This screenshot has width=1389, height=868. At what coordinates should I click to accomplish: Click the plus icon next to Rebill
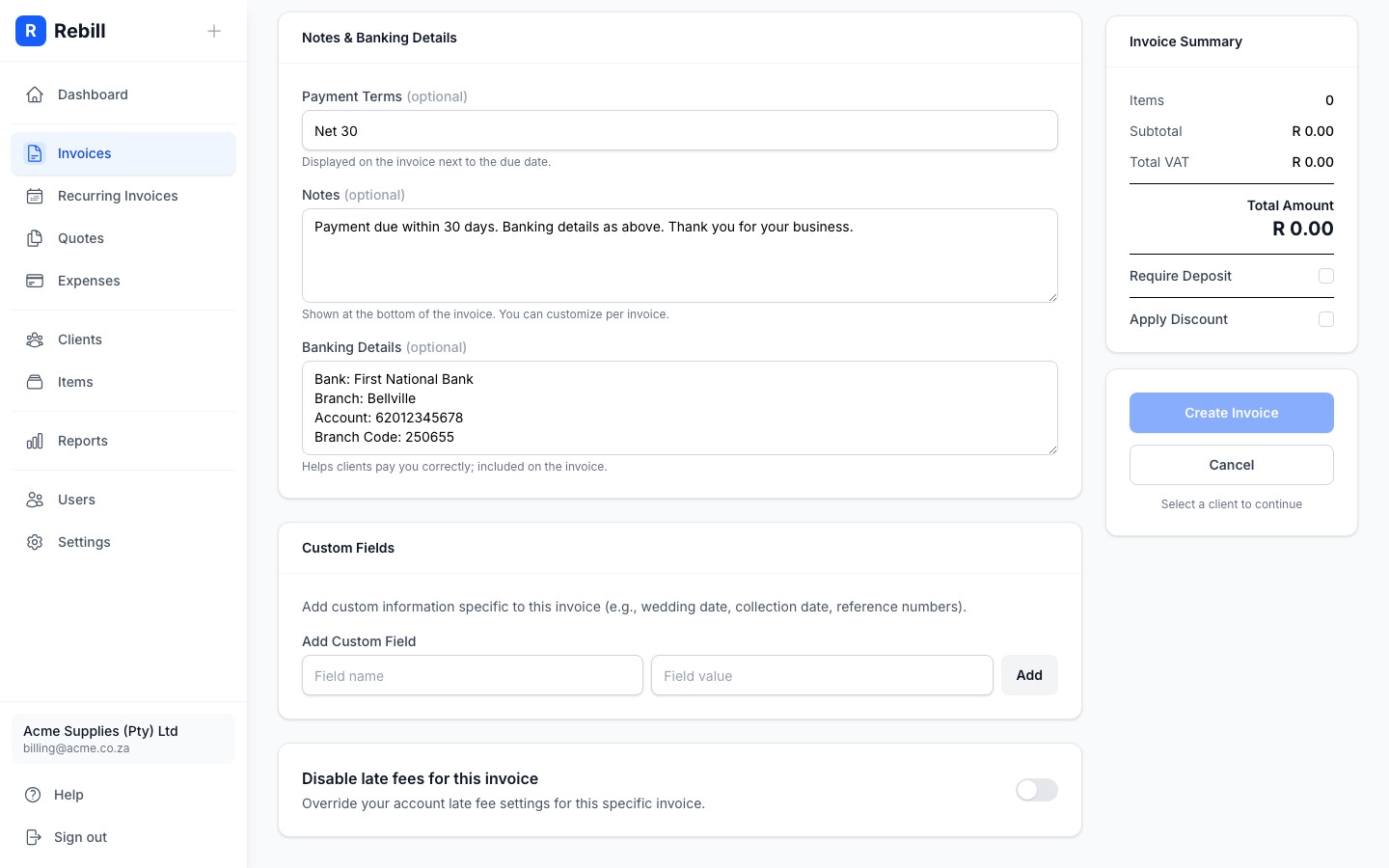click(214, 31)
